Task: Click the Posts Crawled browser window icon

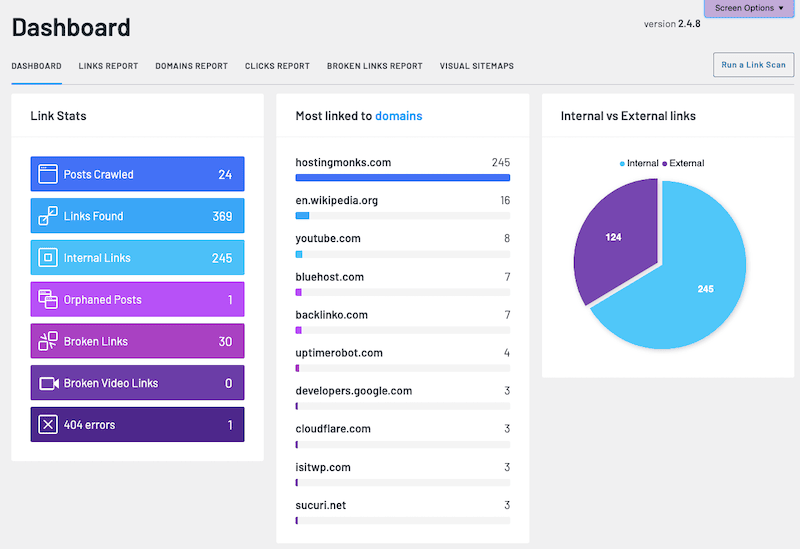Action: click(48, 174)
